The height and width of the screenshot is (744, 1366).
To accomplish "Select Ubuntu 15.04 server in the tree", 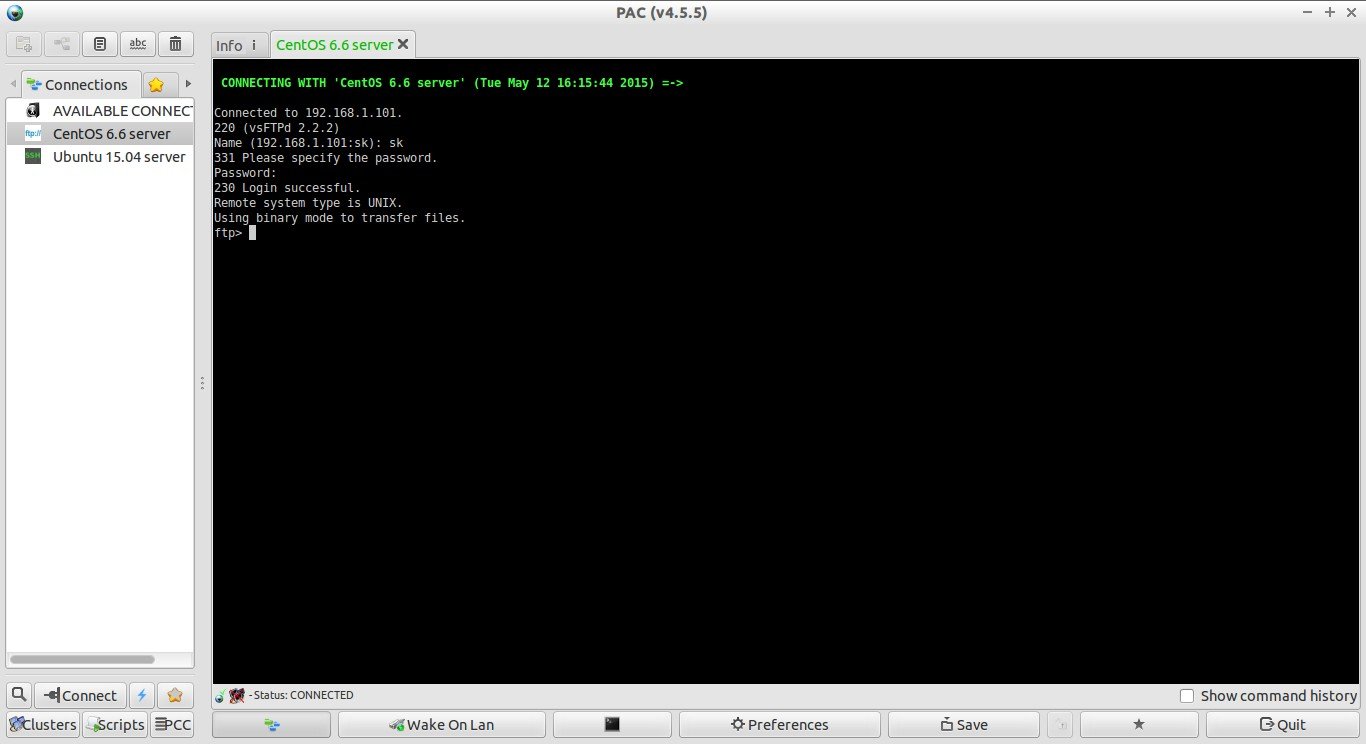I will (100, 156).
